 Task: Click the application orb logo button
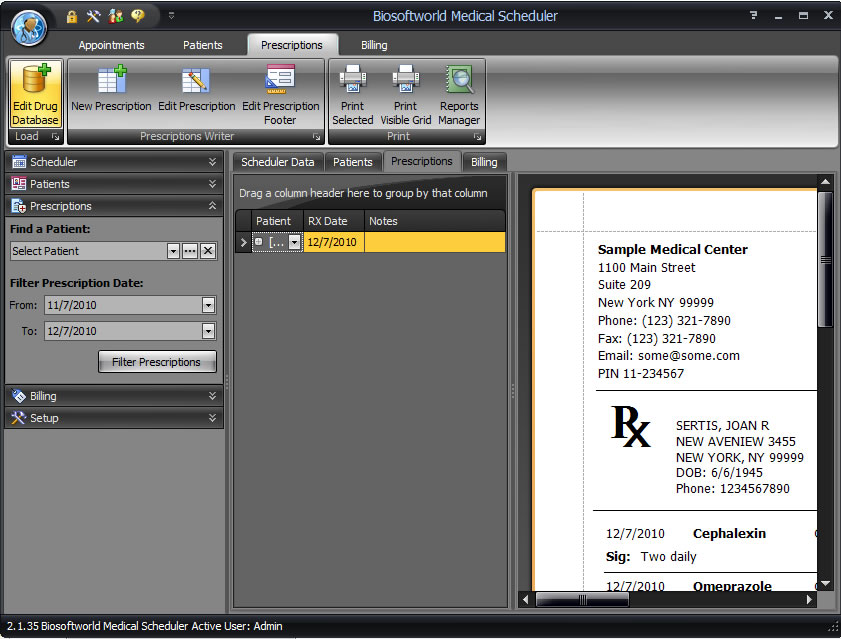[29, 27]
